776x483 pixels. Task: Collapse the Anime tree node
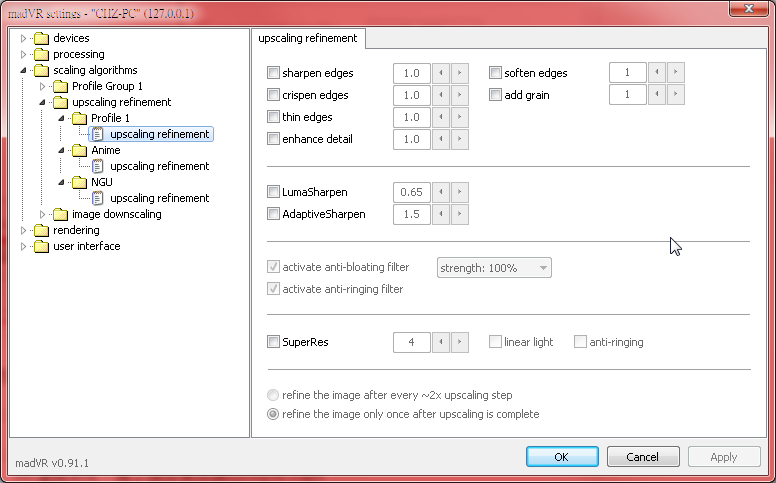pyautogui.click(x=61, y=150)
